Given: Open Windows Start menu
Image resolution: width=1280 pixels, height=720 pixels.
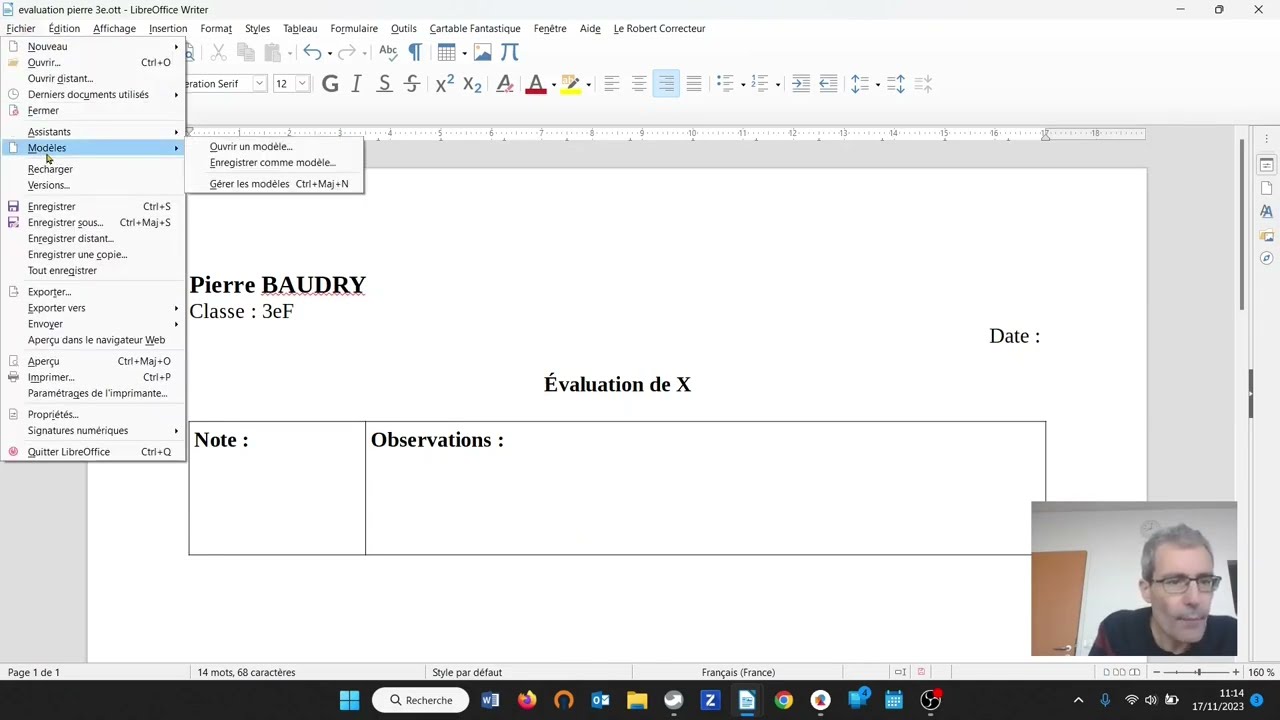Looking at the screenshot, I should [x=349, y=700].
